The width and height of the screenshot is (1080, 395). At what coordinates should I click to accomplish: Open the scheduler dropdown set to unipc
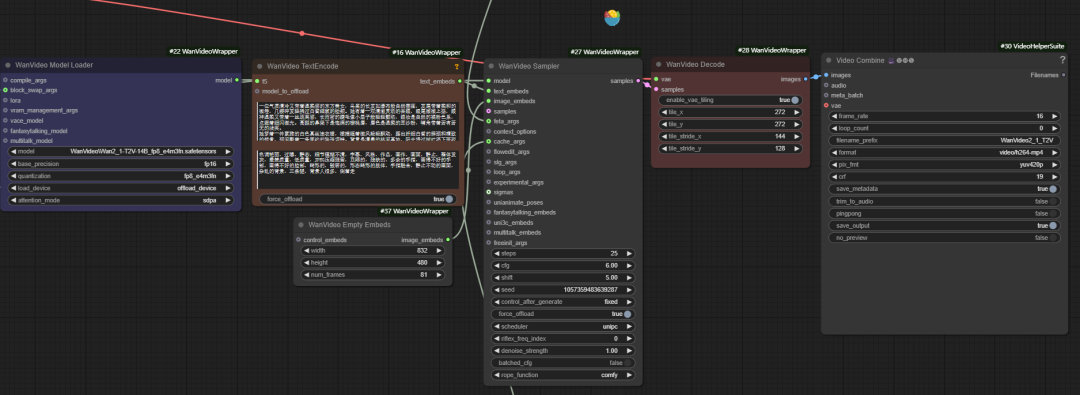pyautogui.click(x=562, y=326)
